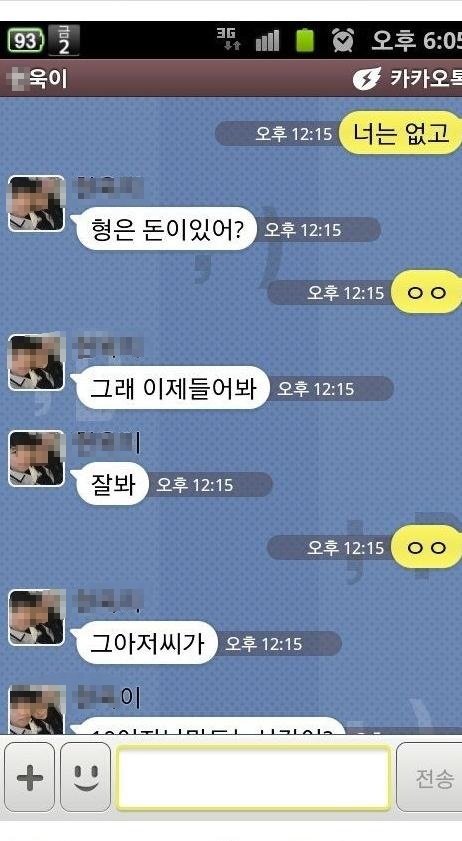Tap the plus attachment button
This screenshot has height=841, width=462.
point(30,776)
